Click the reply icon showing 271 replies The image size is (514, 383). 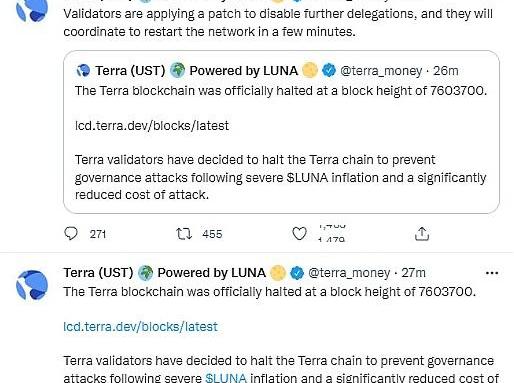71,234
